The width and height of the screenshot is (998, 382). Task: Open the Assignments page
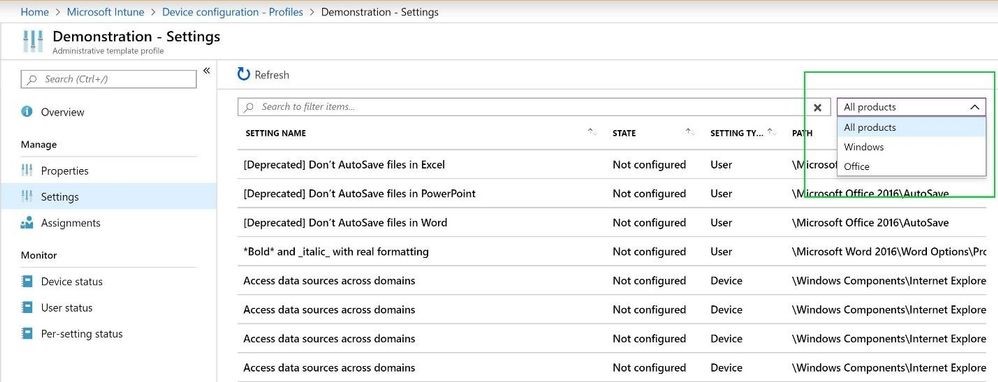71,223
